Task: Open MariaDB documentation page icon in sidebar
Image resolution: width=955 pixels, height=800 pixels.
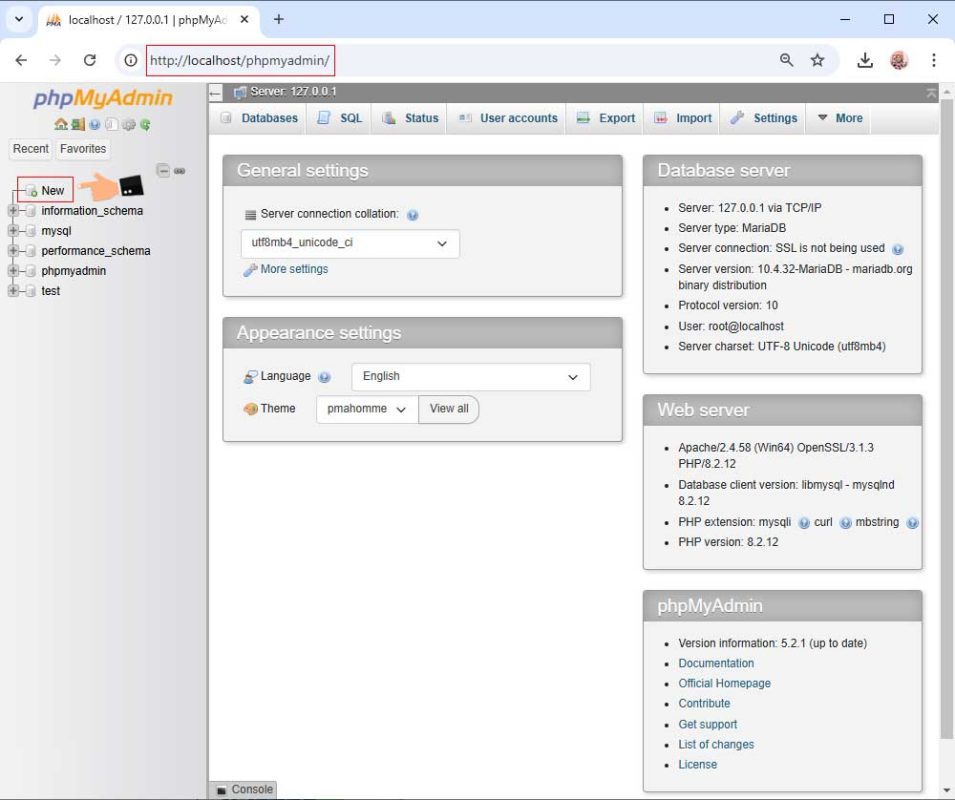Action: 111,125
